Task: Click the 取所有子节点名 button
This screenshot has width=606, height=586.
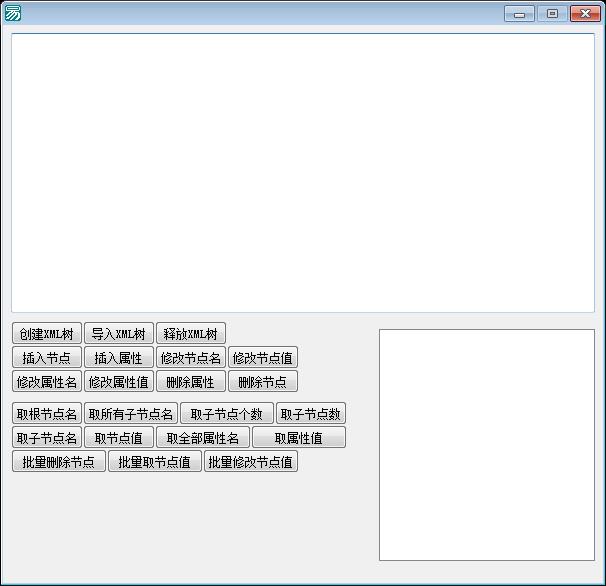Action: point(131,413)
